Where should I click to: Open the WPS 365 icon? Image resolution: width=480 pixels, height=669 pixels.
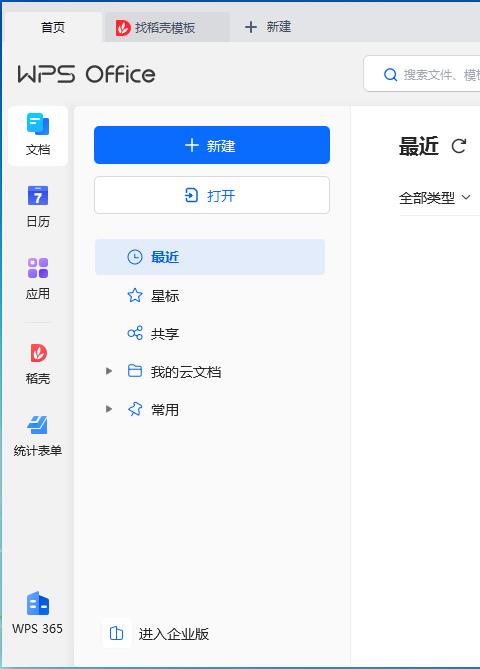click(x=38, y=604)
